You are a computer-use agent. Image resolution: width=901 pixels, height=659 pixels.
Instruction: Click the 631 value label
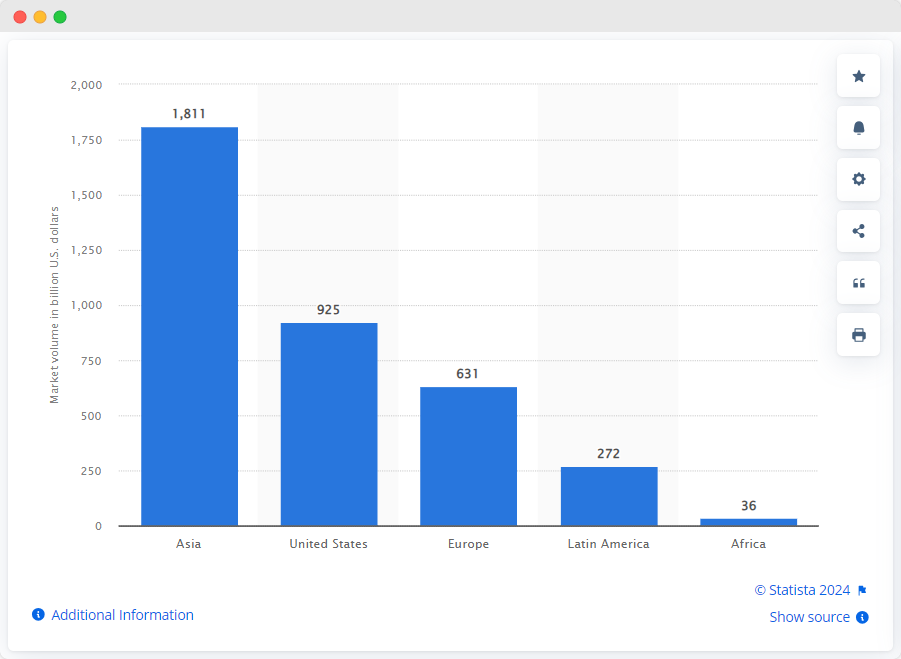468,374
